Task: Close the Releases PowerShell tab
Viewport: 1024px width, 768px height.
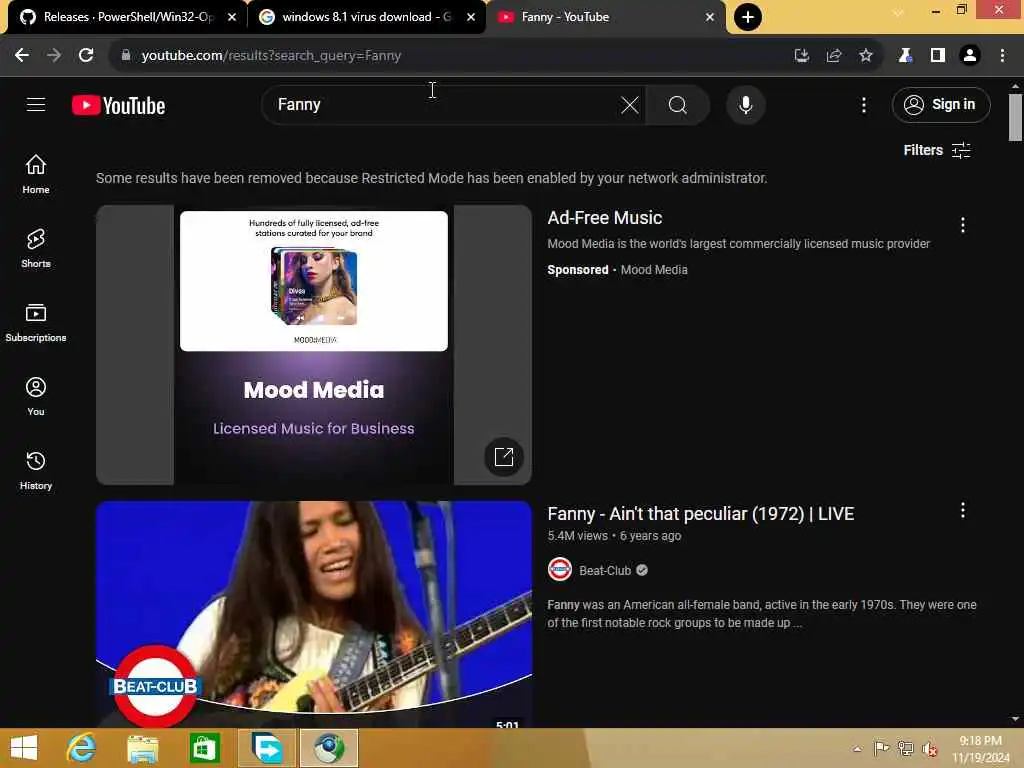Action: [232, 17]
